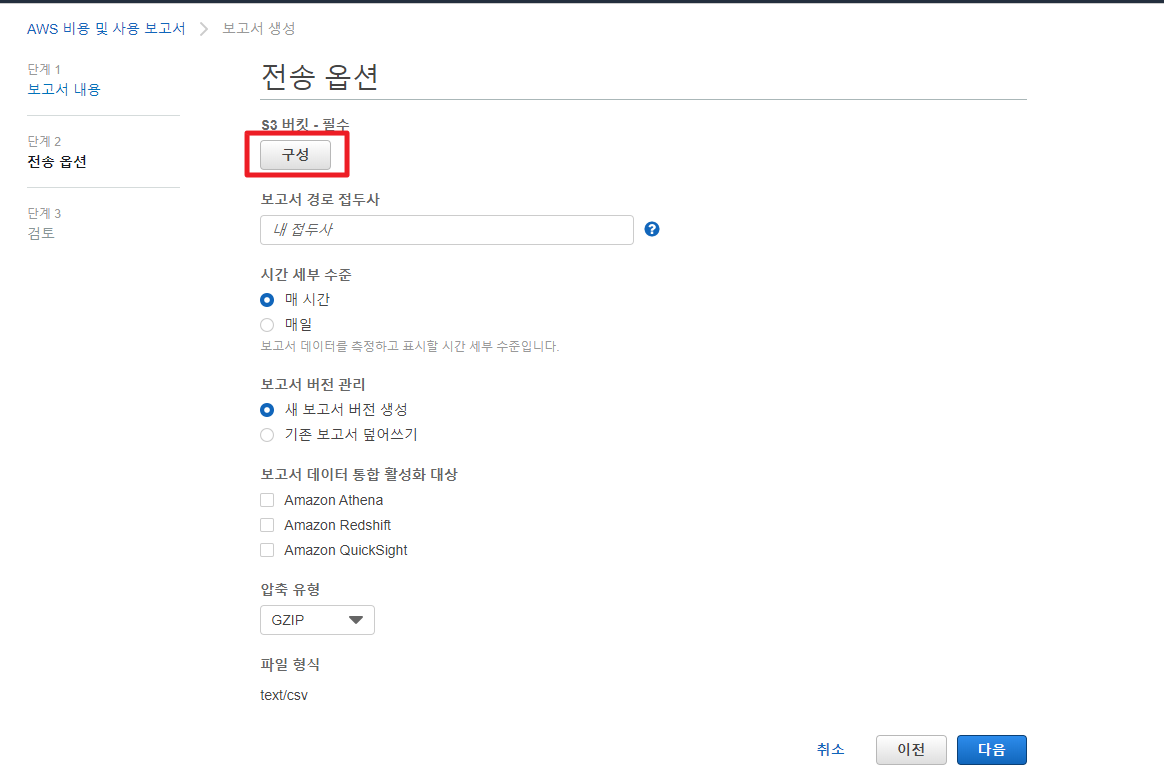The image size is (1164, 782).
Task: Select the 매 시간 radio button
Action: tap(267, 299)
